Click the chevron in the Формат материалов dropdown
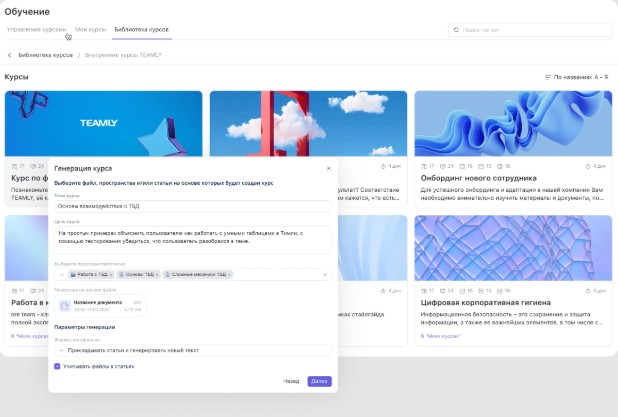 coord(61,350)
